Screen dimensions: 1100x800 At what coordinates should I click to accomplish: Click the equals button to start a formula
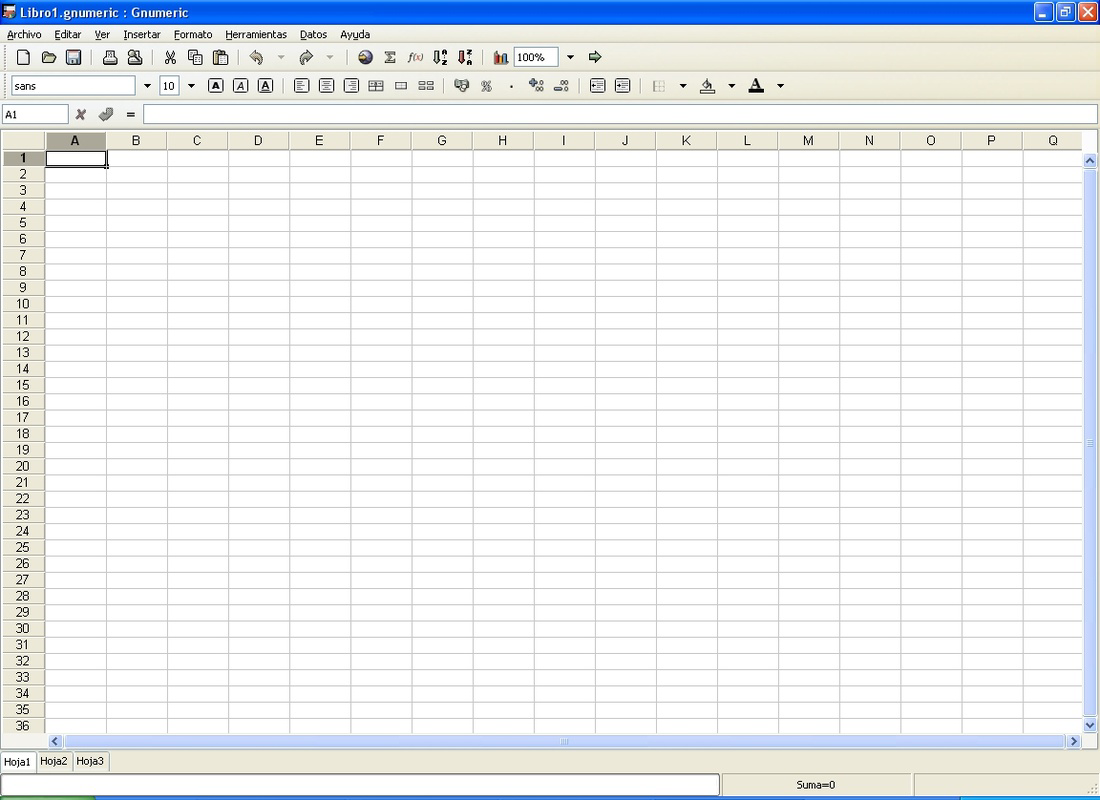point(131,114)
